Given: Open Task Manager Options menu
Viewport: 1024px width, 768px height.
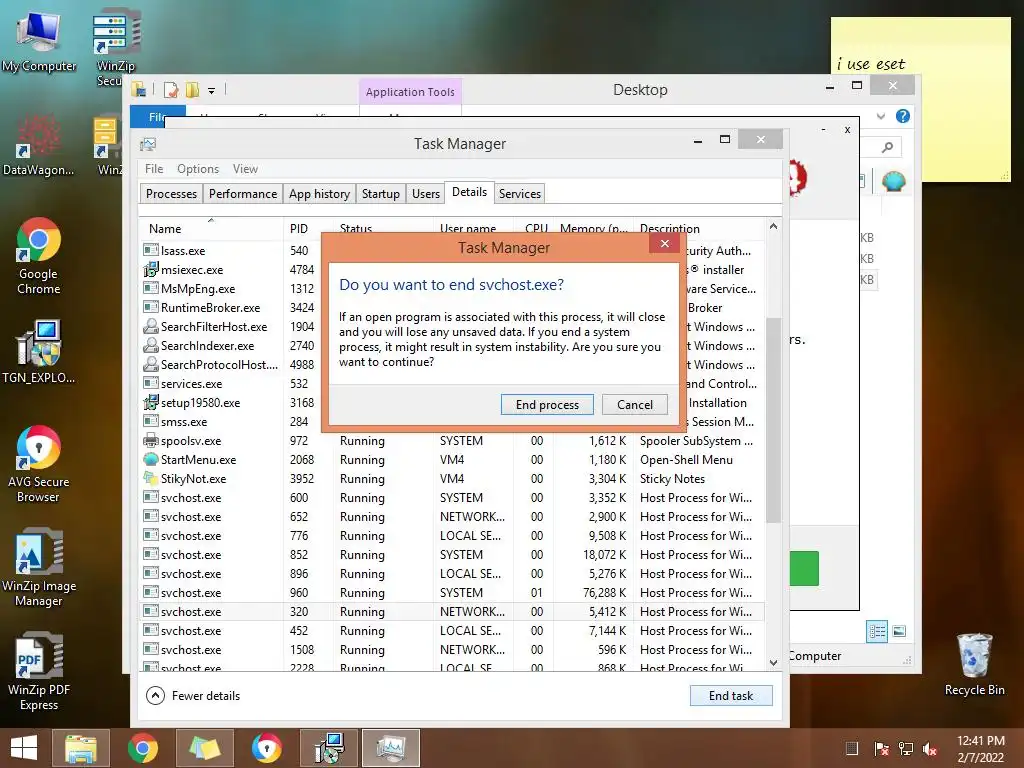Looking at the screenshot, I should 198,168.
